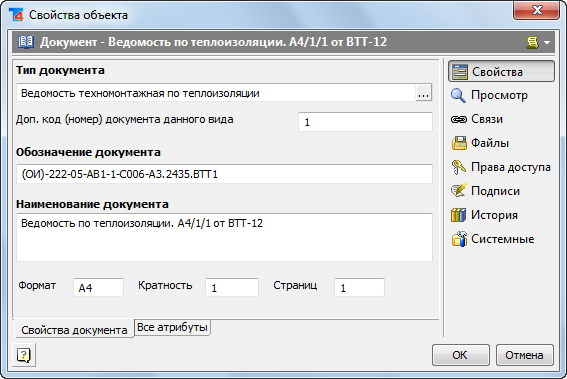
Task: Click the Формат field containing A4
Action: coord(98,288)
